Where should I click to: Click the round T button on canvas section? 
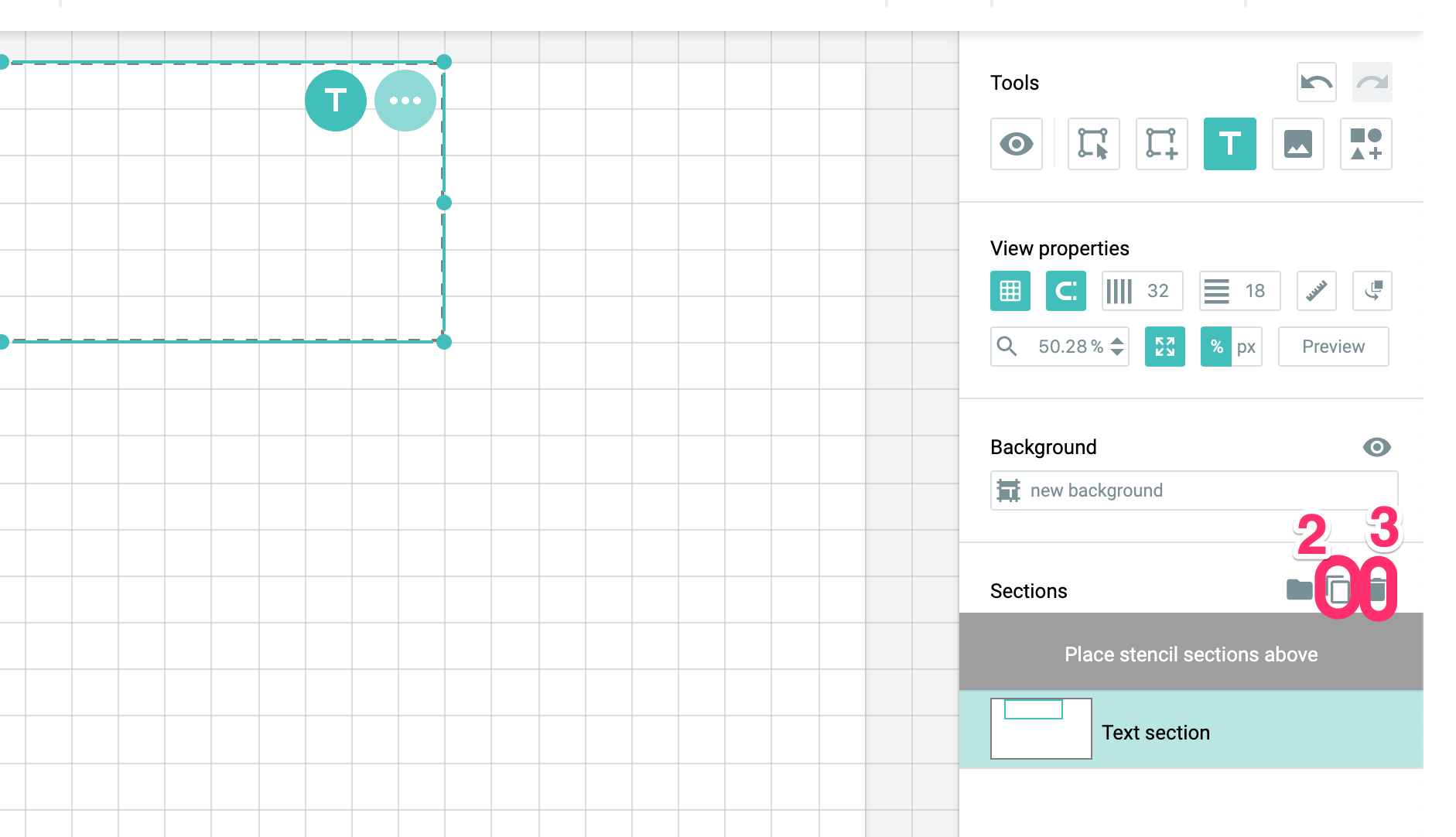pos(335,101)
